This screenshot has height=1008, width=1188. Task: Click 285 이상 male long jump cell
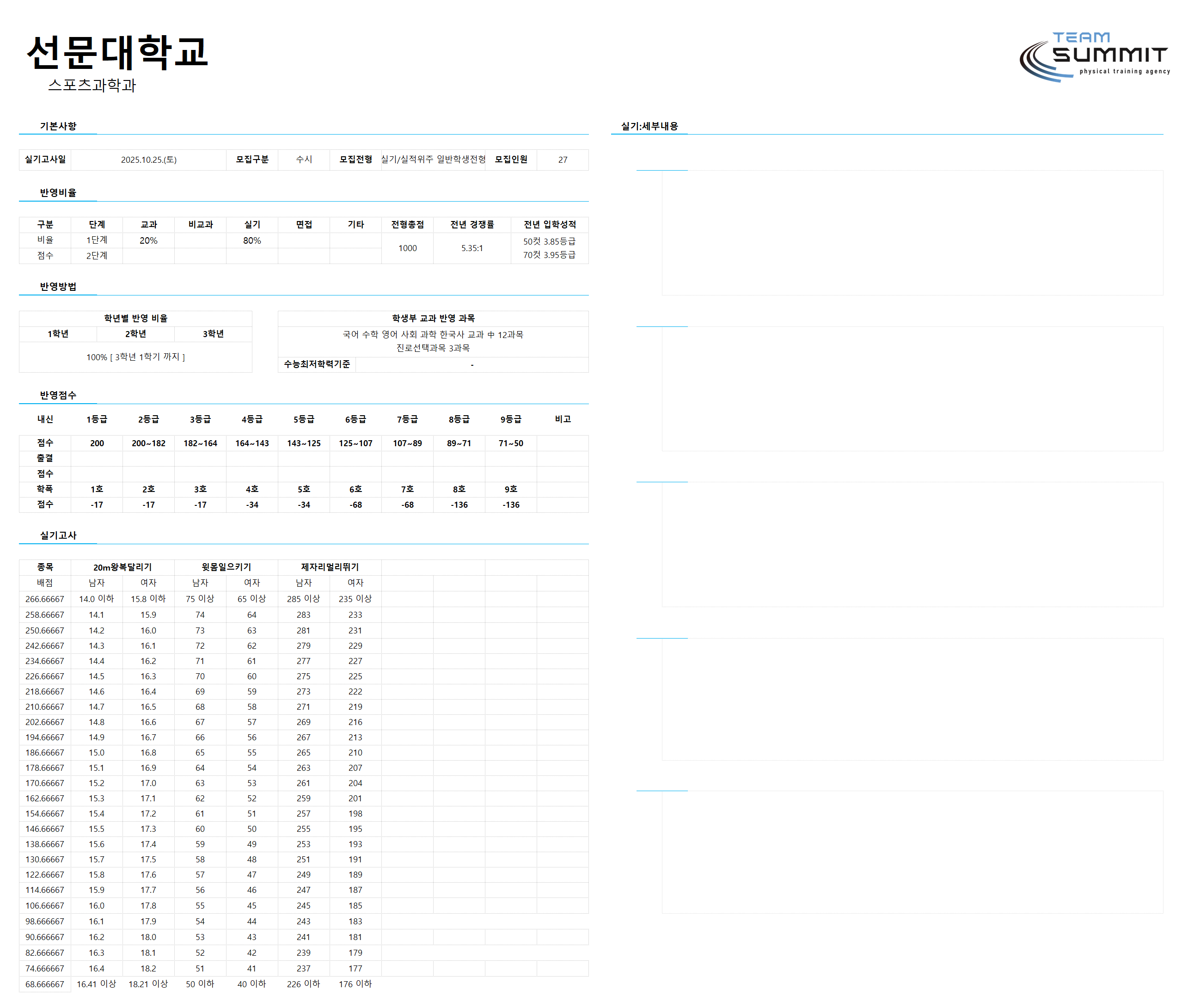303,599
